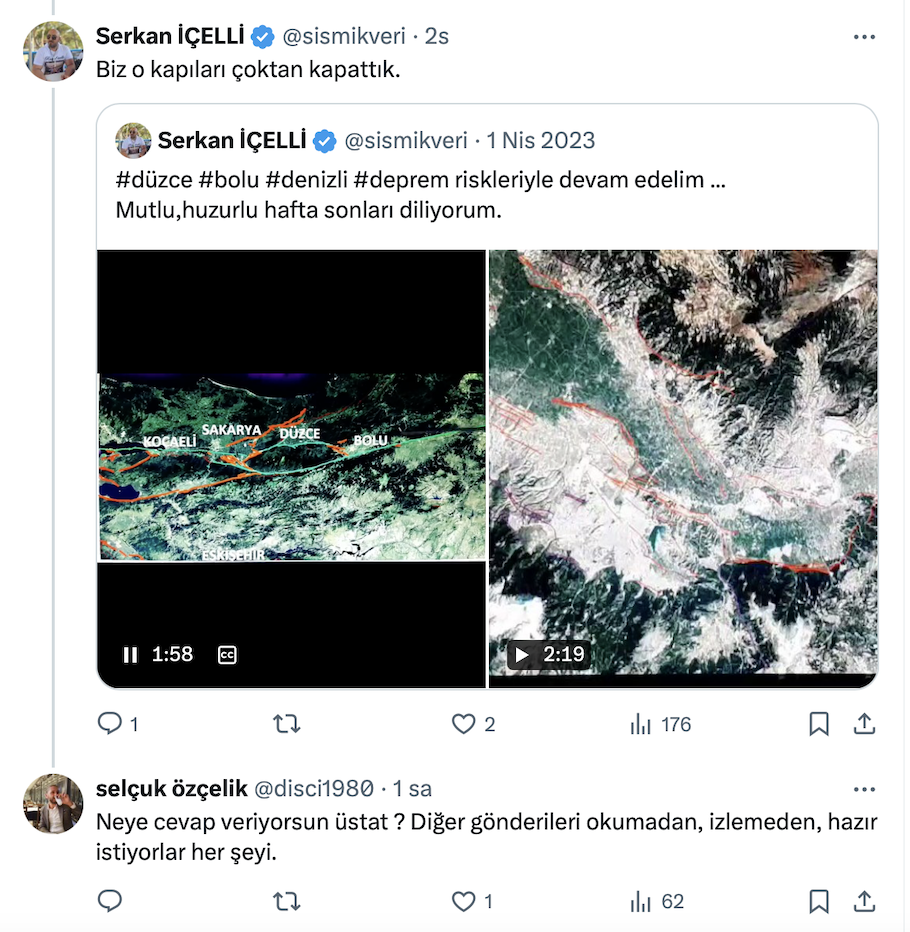Retweet selçuk özçelik's reply

[x=287, y=902]
